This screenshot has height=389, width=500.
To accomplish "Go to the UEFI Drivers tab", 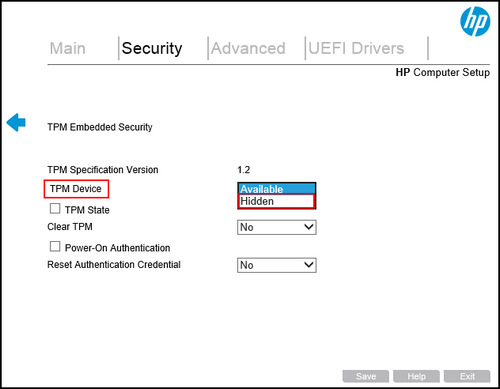I will (356, 48).
